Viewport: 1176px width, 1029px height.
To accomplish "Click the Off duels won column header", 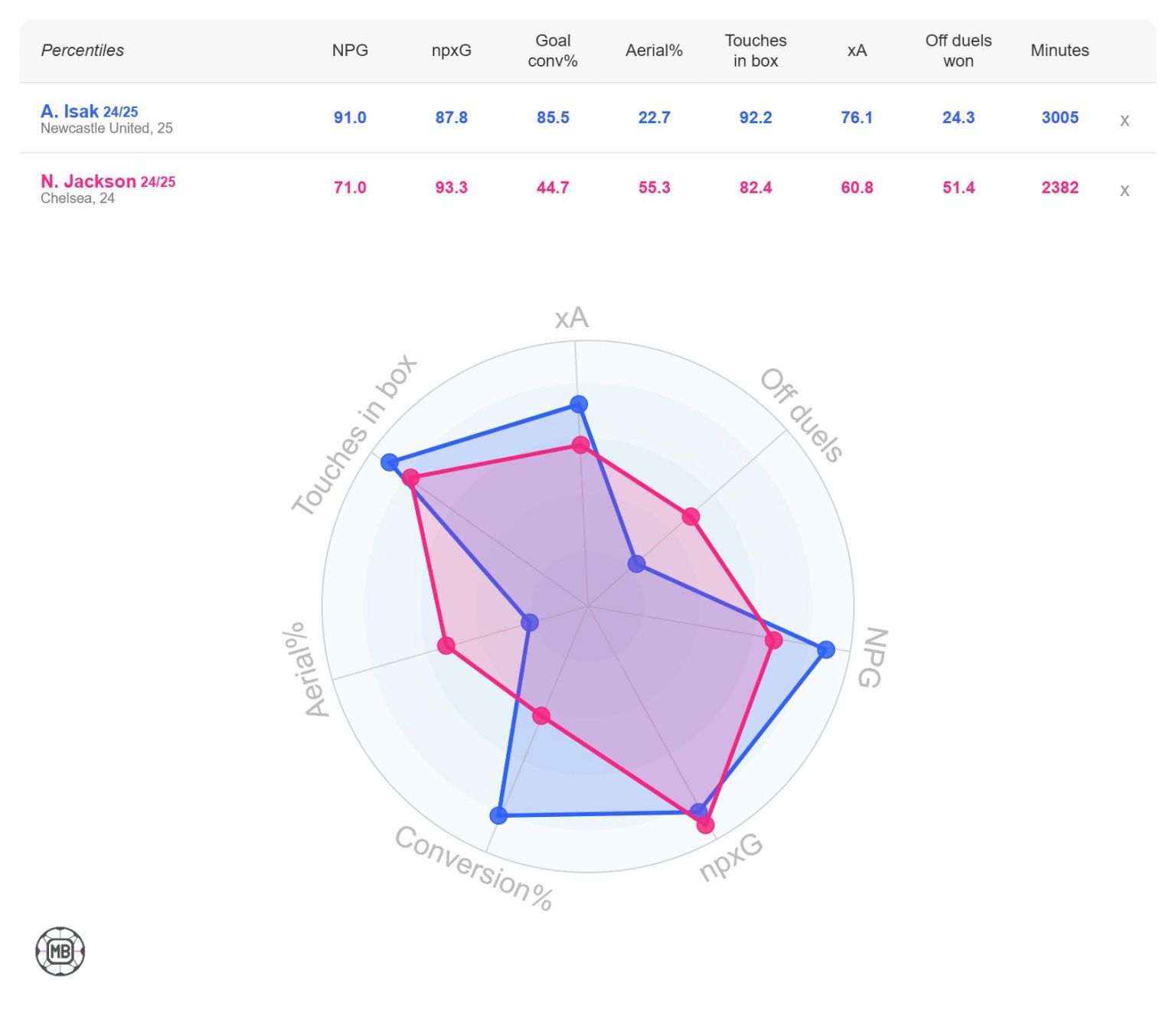I will click(959, 51).
